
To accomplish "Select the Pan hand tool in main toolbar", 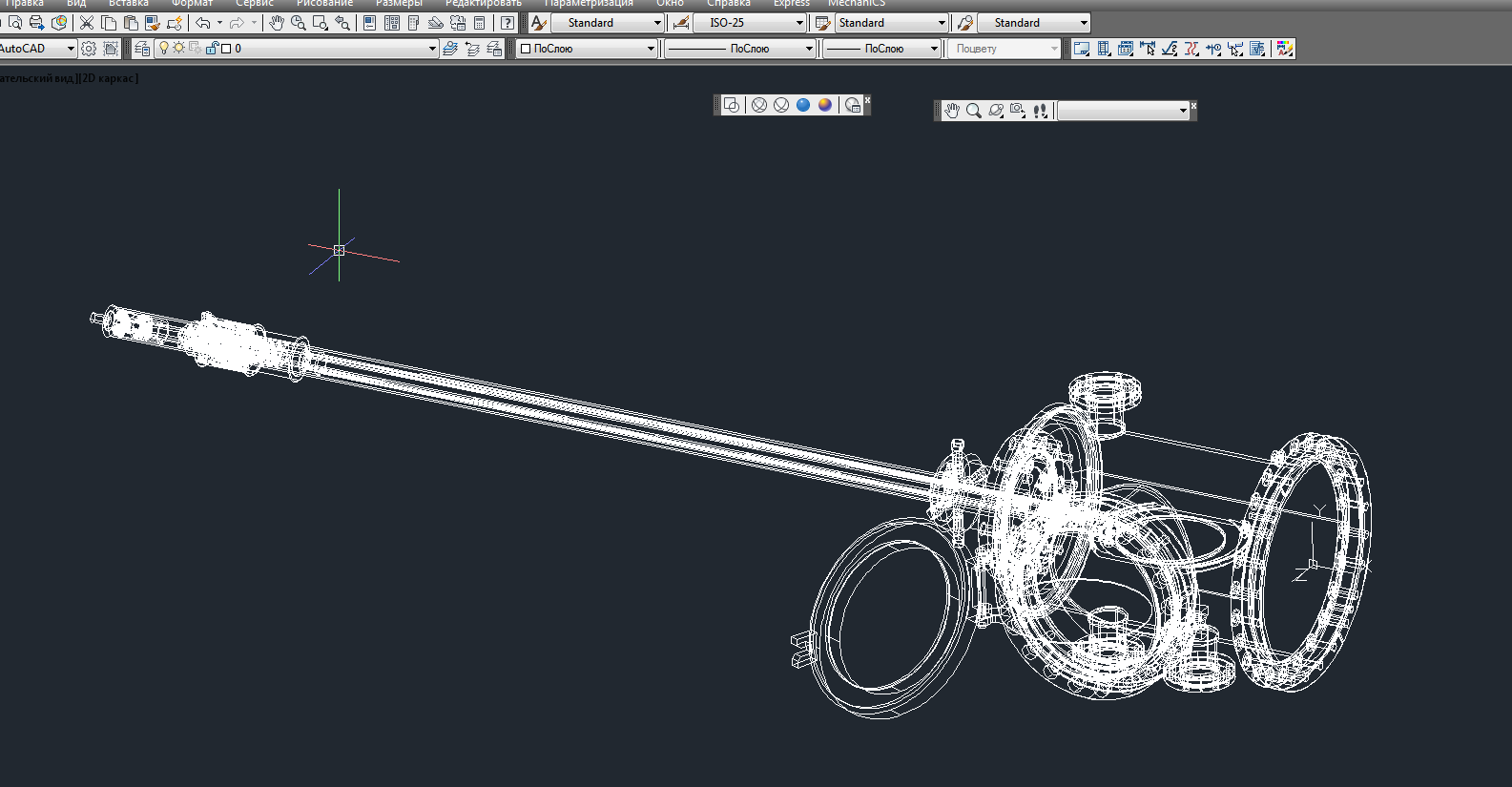I will coord(277,23).
